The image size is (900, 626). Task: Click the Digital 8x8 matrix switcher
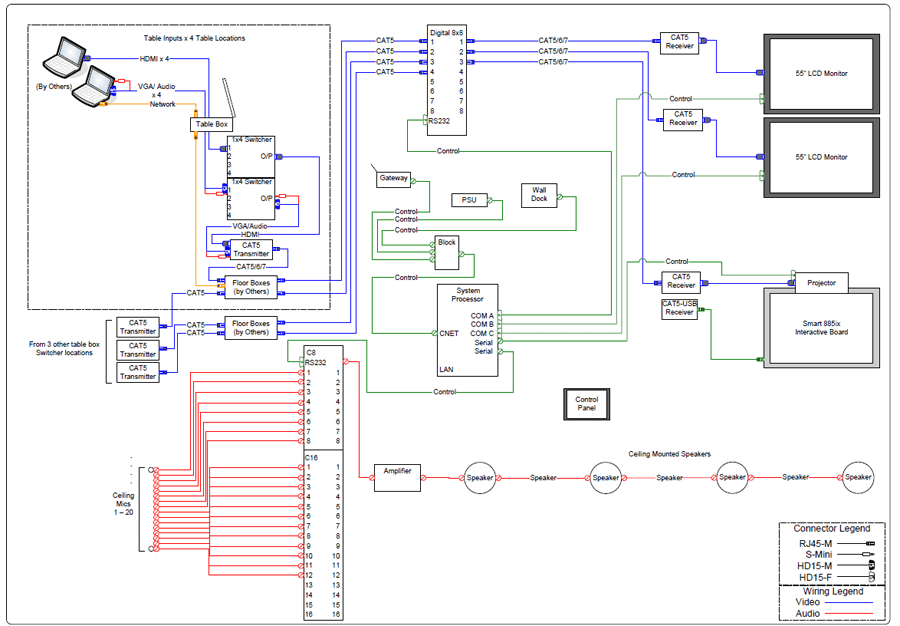[x=445, y=77]
